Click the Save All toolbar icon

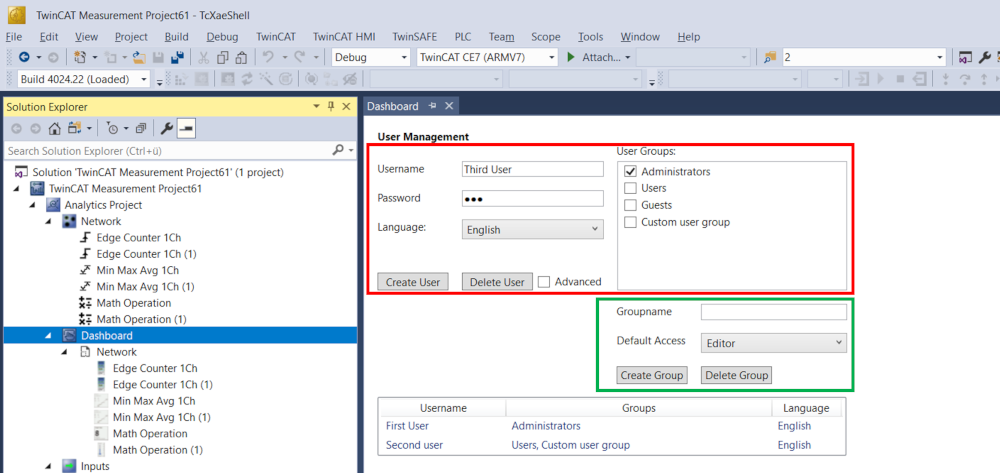177,57
